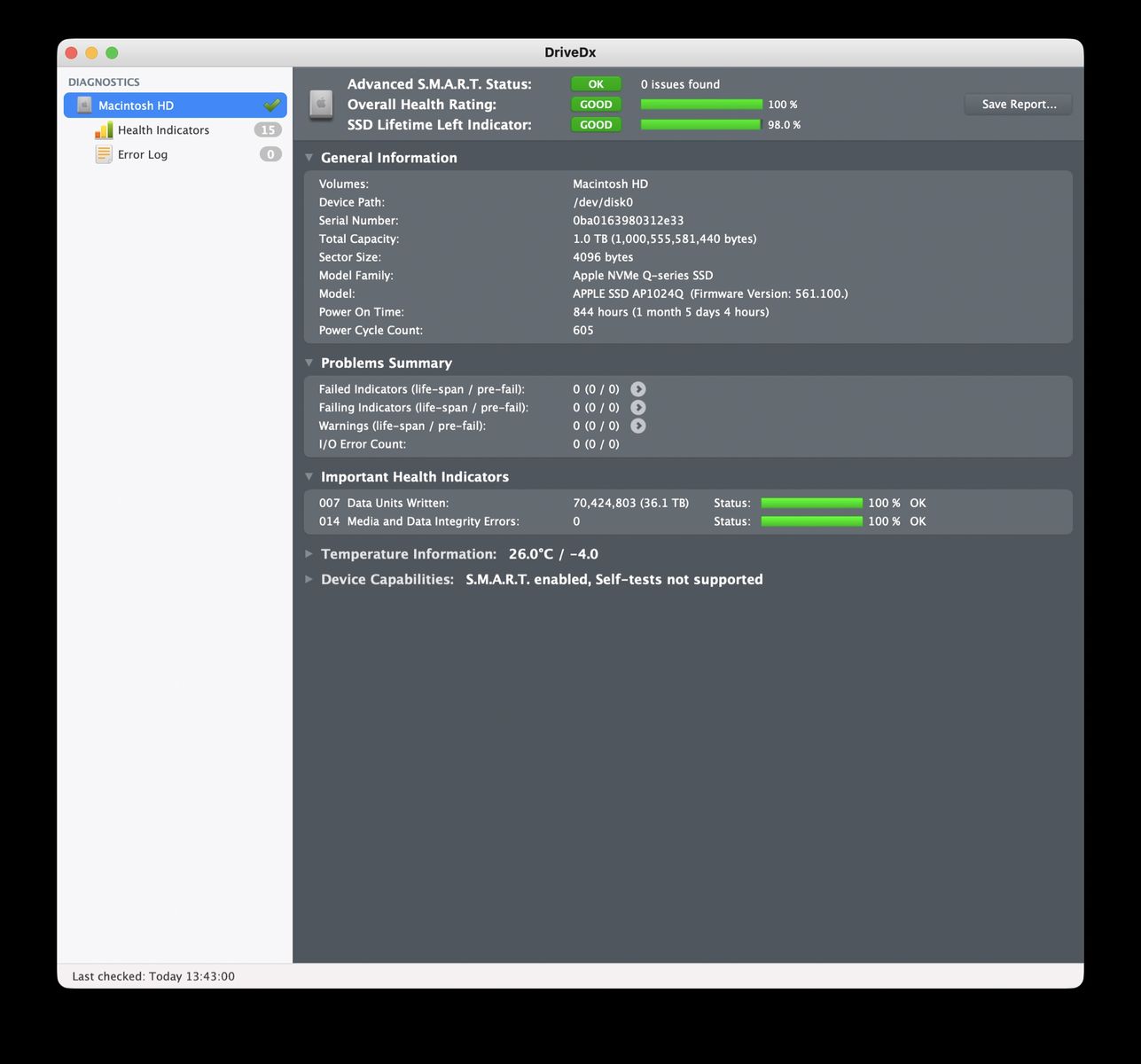The width and height of the screenshot is (1141, 1064).
Task: Click the Advanced S.M.A.R.T. Status label
Action: pyautogui.click(x=440, y=84)
